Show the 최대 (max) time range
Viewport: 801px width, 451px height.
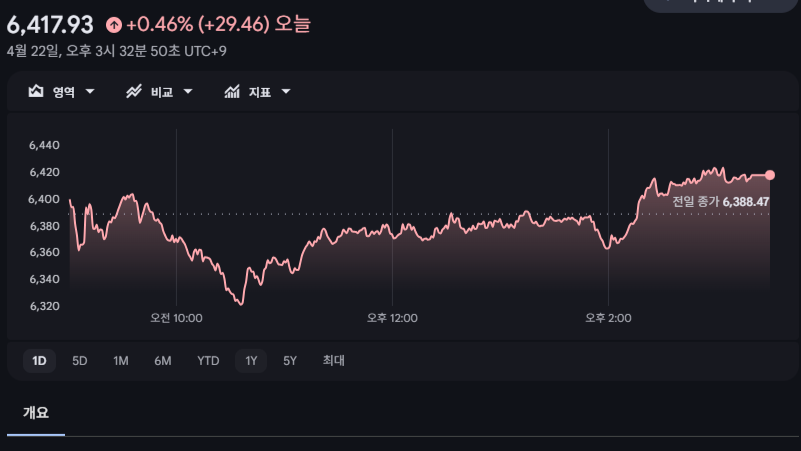(x=333, y=361)
